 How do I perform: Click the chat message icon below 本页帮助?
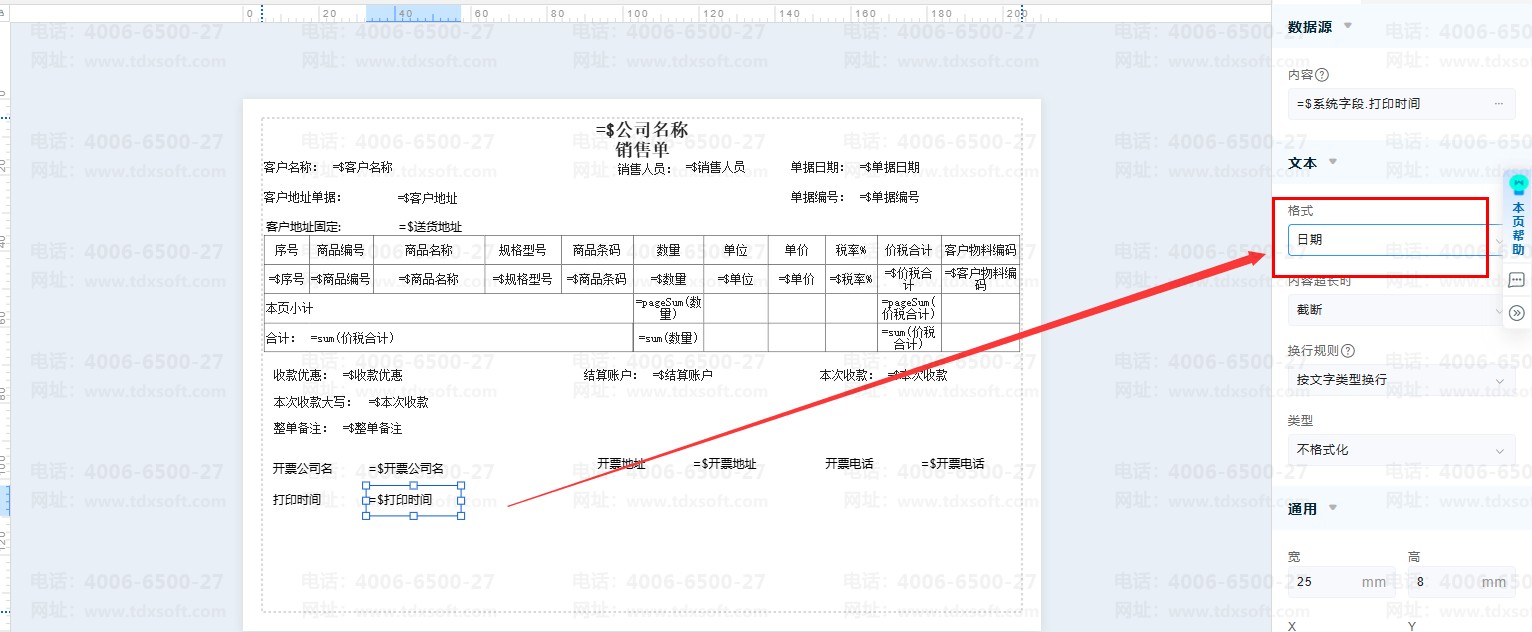(1516, 280)
